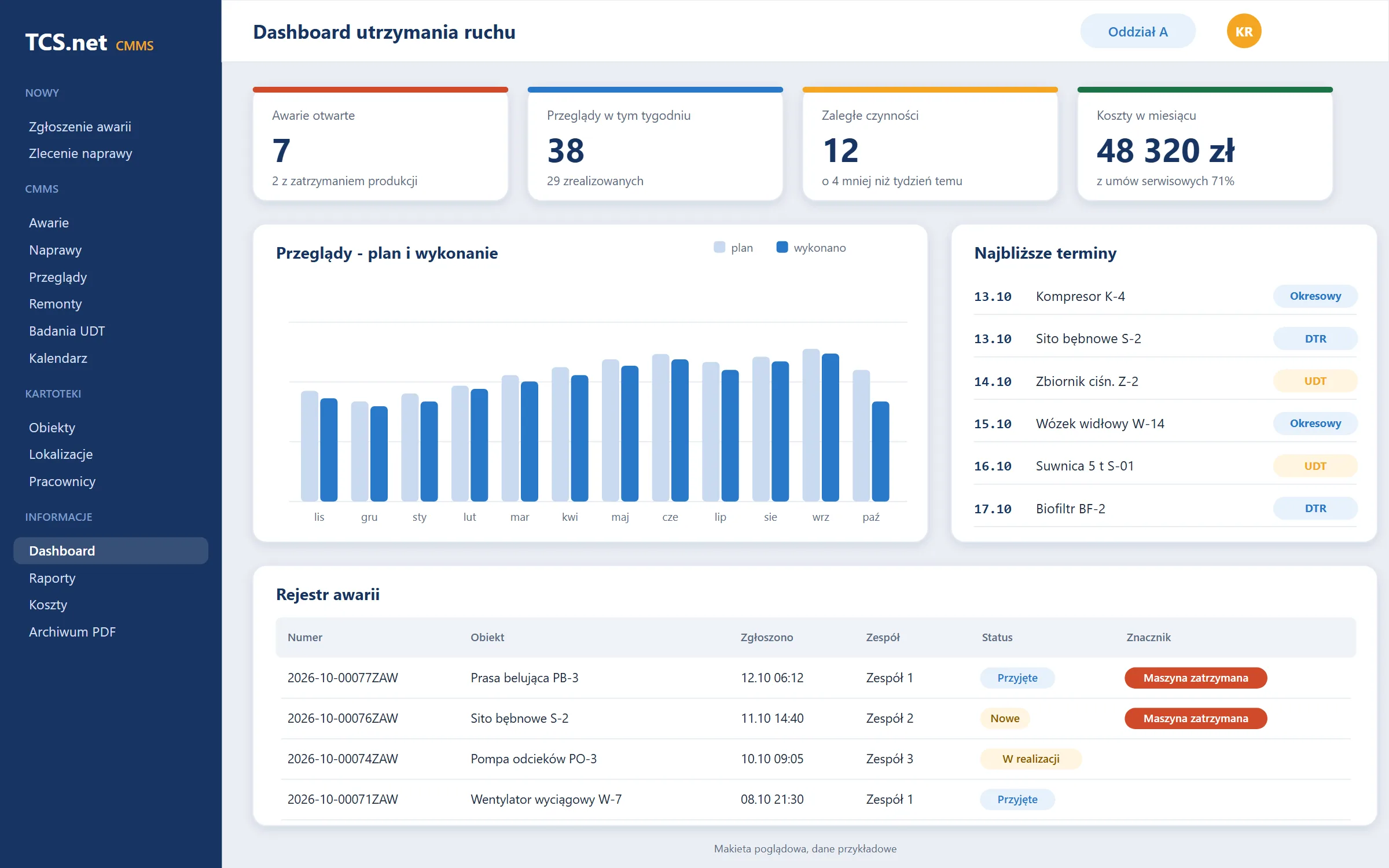Go to Awarie section
The image size is (1389, 868).
(49, 223)
